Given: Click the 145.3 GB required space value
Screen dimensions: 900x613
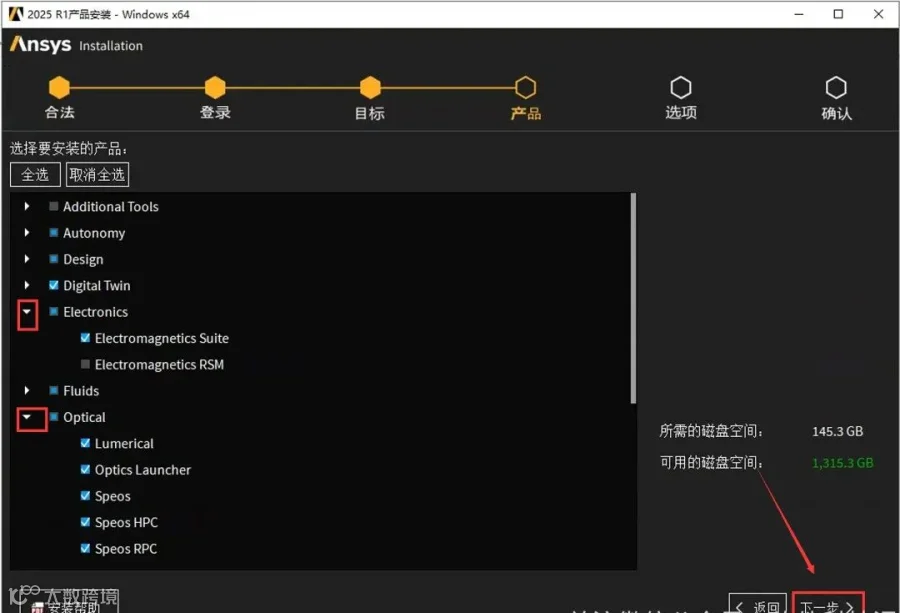Looking at the screenshot, I should [837, 431].
